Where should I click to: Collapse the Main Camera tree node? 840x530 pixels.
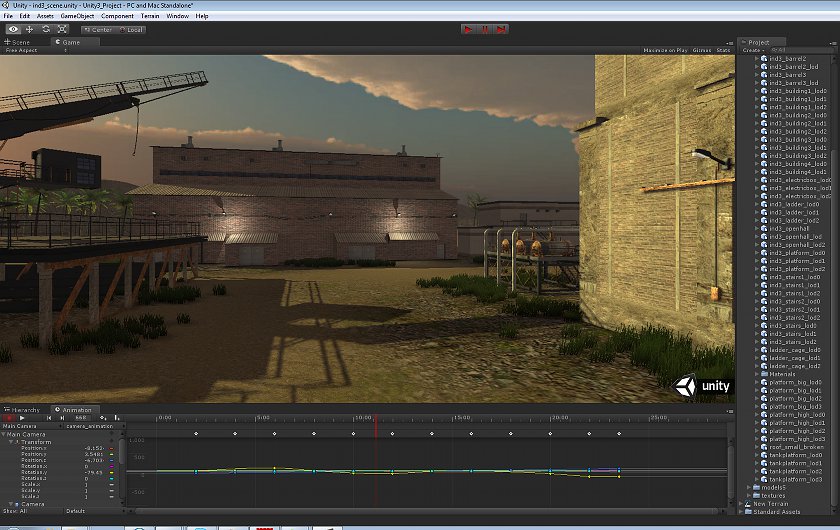click(x=4, y=435)
